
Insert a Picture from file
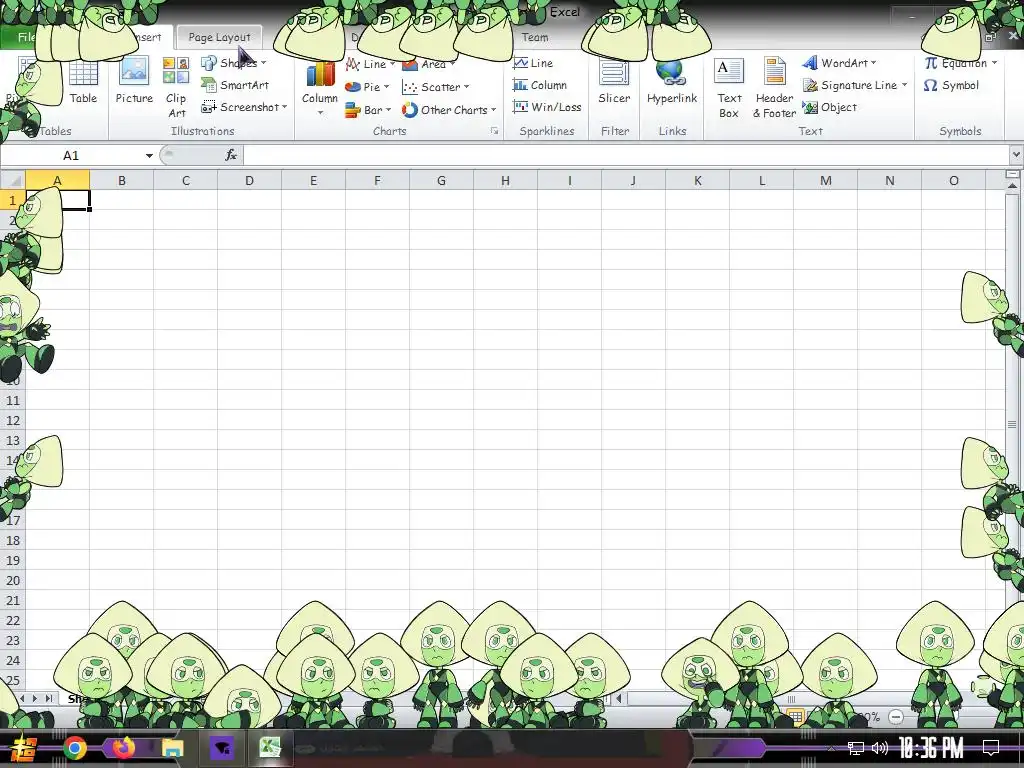coord(134,82)
